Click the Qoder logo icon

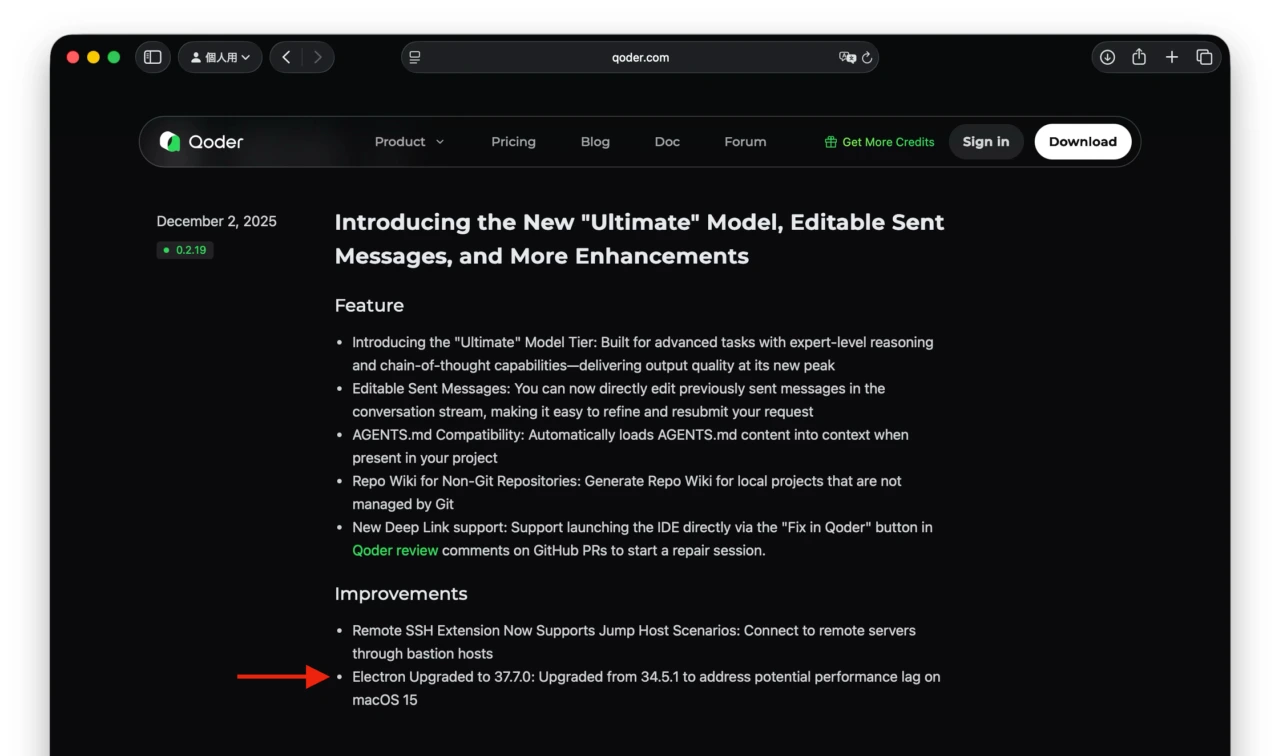point(170,142)
